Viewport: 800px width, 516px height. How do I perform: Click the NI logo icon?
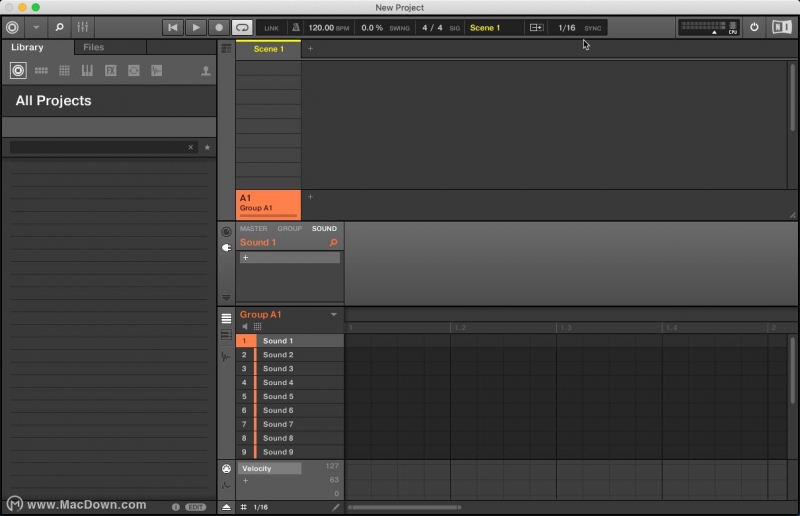(x=782, y=28)
